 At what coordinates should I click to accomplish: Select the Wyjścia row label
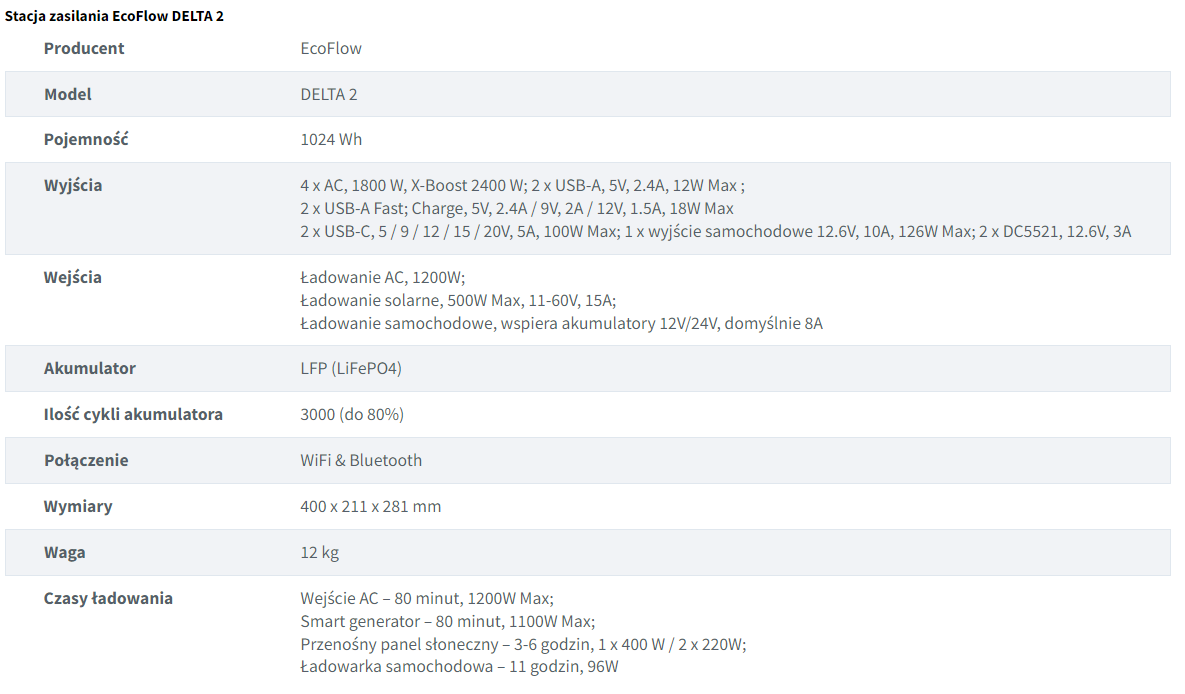(73, 185)
